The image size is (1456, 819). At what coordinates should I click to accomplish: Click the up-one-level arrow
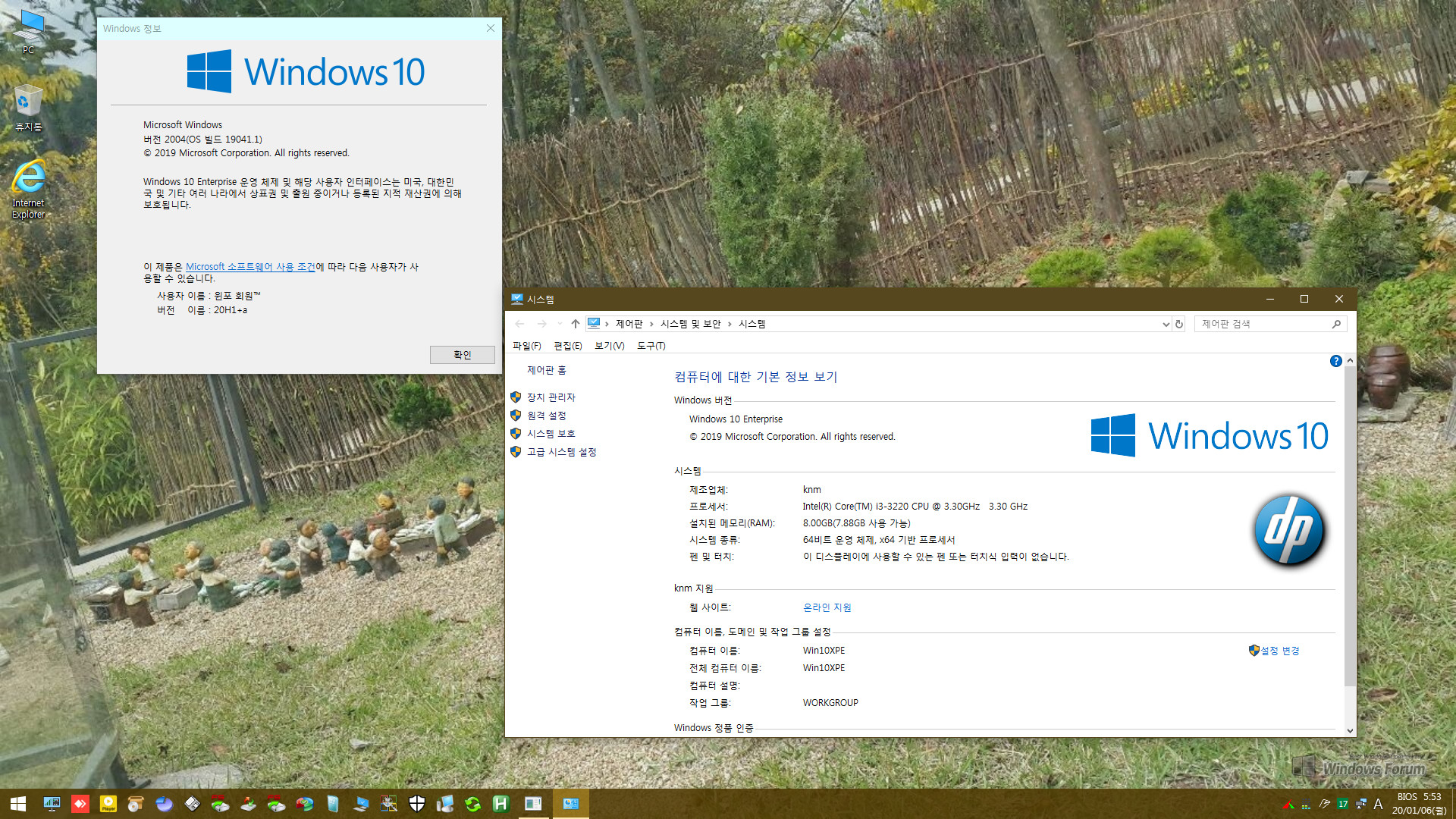576,324
